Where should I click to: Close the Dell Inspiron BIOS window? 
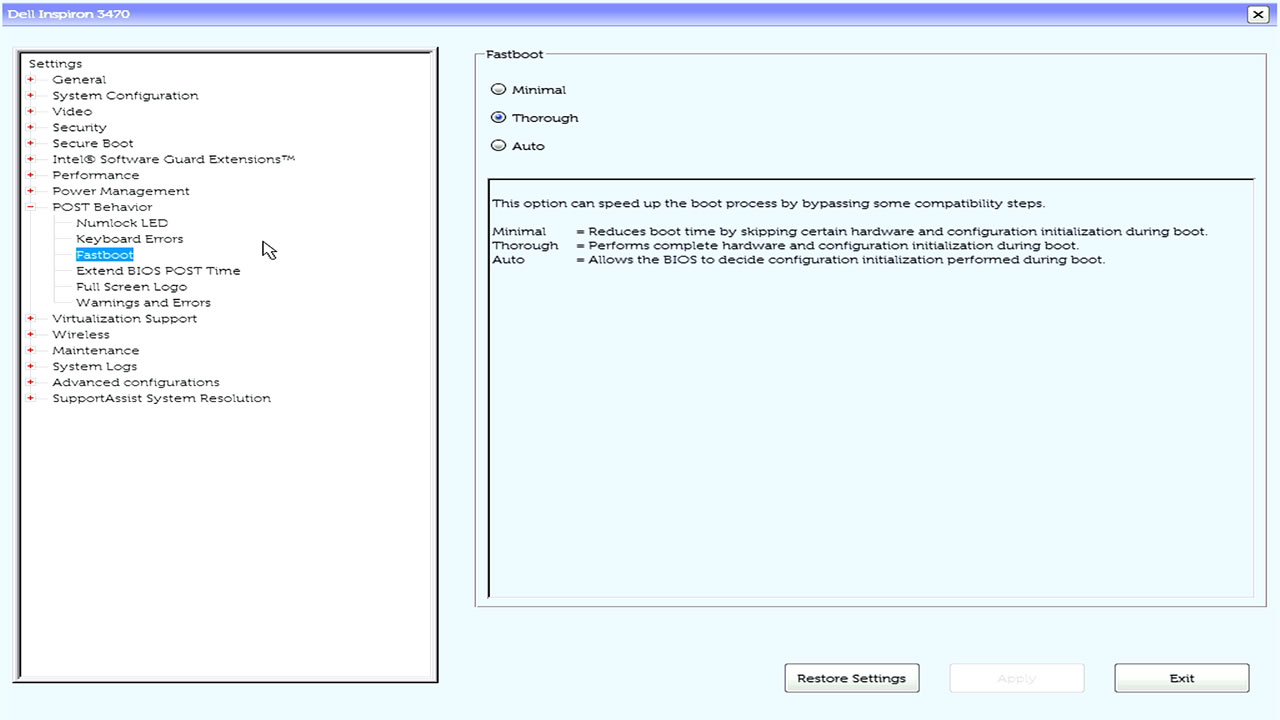(1257, 14)
